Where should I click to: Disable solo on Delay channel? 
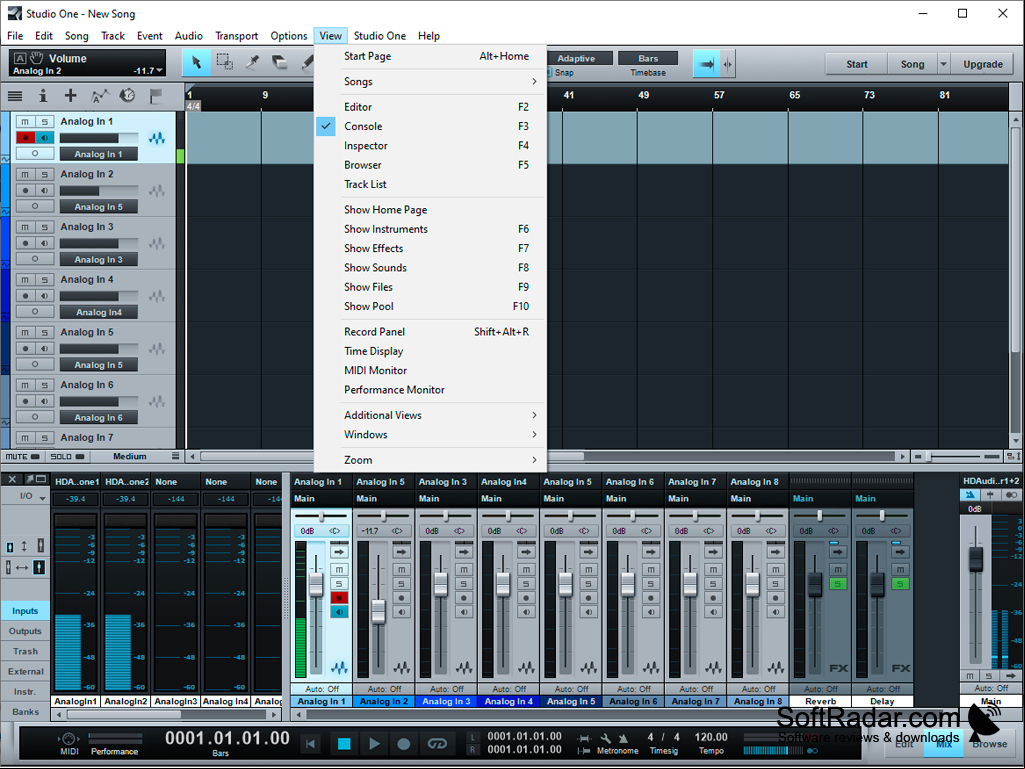900,583
